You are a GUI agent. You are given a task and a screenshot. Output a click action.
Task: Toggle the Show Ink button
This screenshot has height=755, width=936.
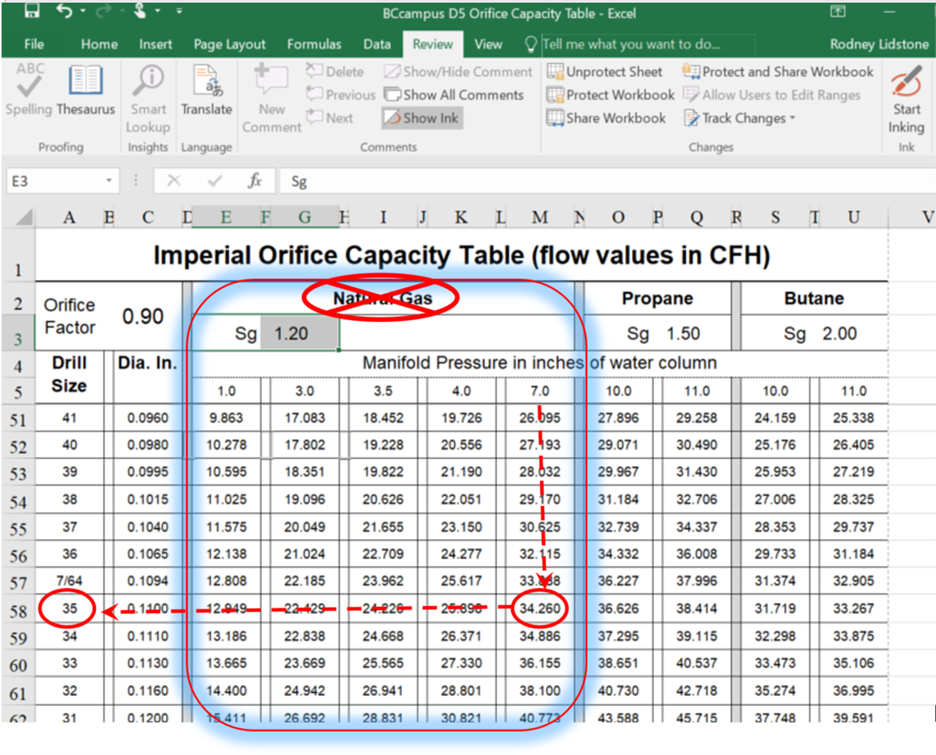(421, 118)
